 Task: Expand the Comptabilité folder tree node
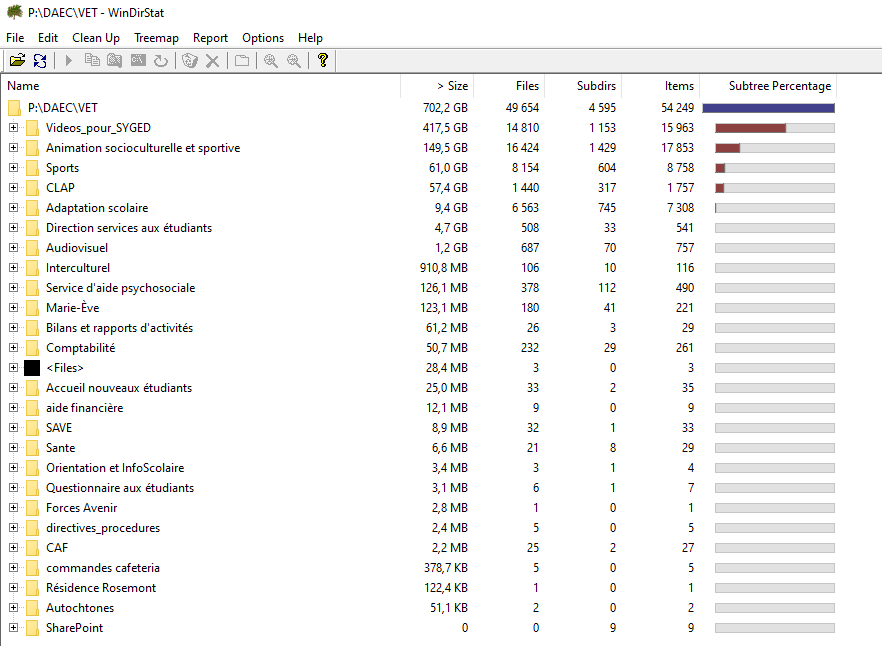pos(13,348)
